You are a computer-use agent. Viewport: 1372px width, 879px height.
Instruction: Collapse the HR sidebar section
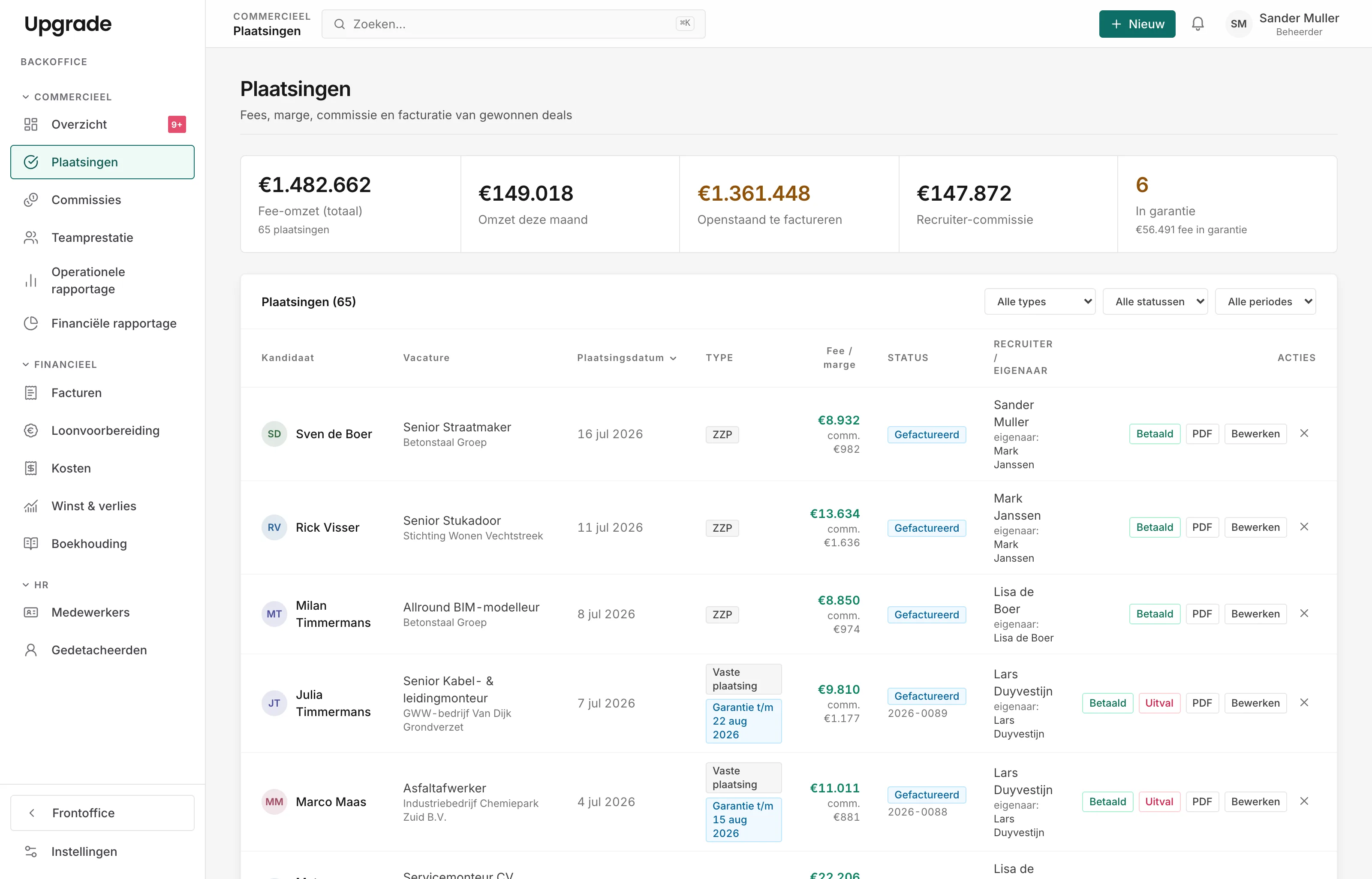pyautogui.click(x=35, y=584)
